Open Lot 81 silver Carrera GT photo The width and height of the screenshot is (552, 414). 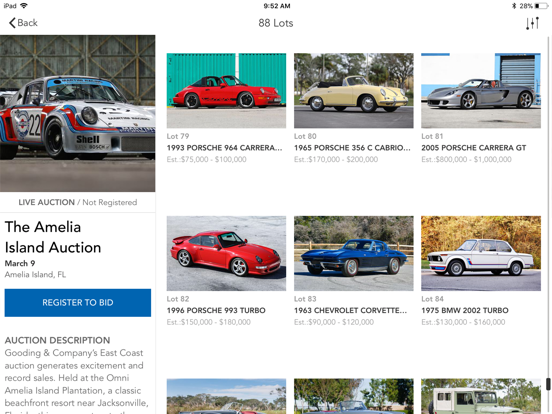[481, 90]
